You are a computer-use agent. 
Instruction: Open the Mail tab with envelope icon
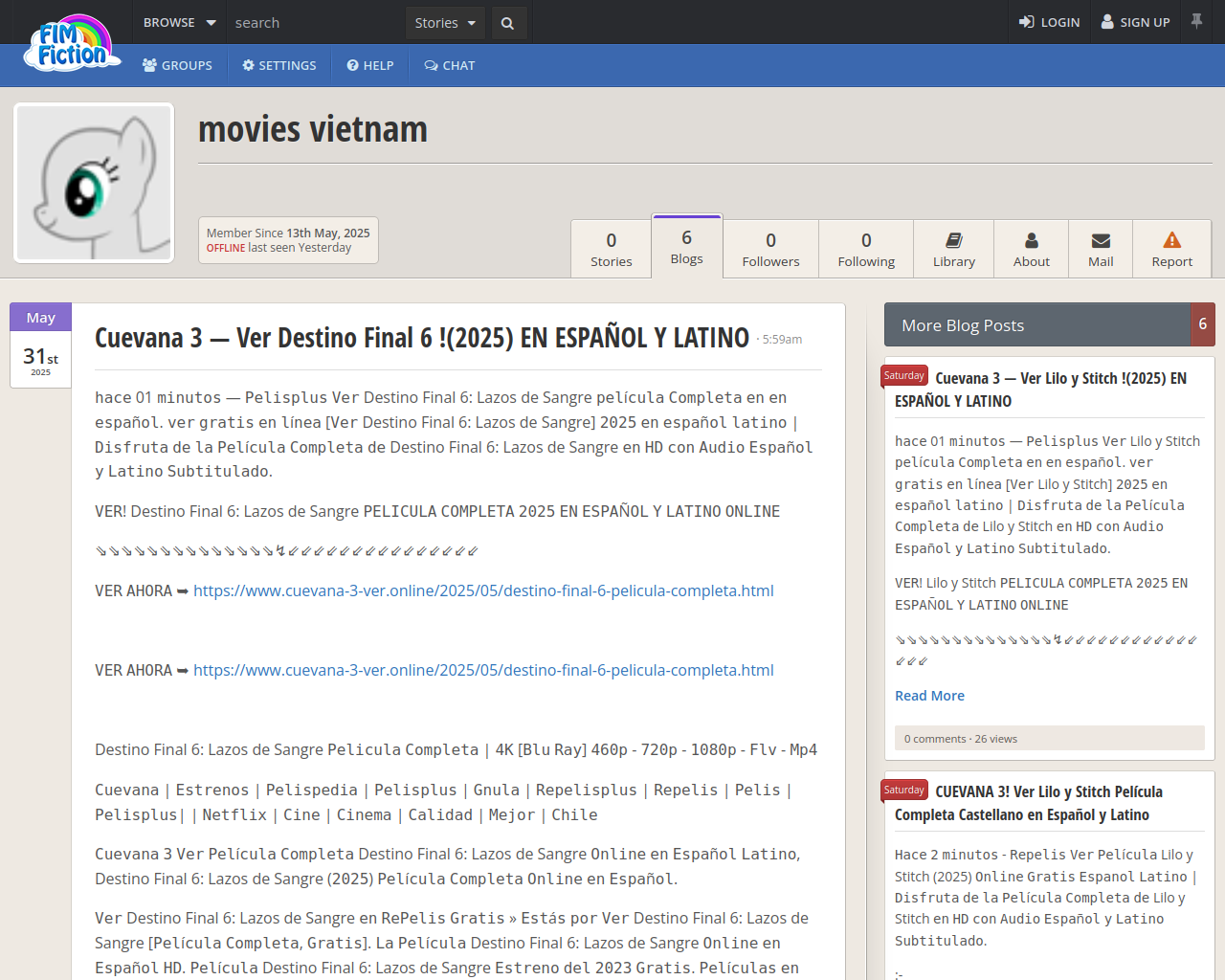1101,249
